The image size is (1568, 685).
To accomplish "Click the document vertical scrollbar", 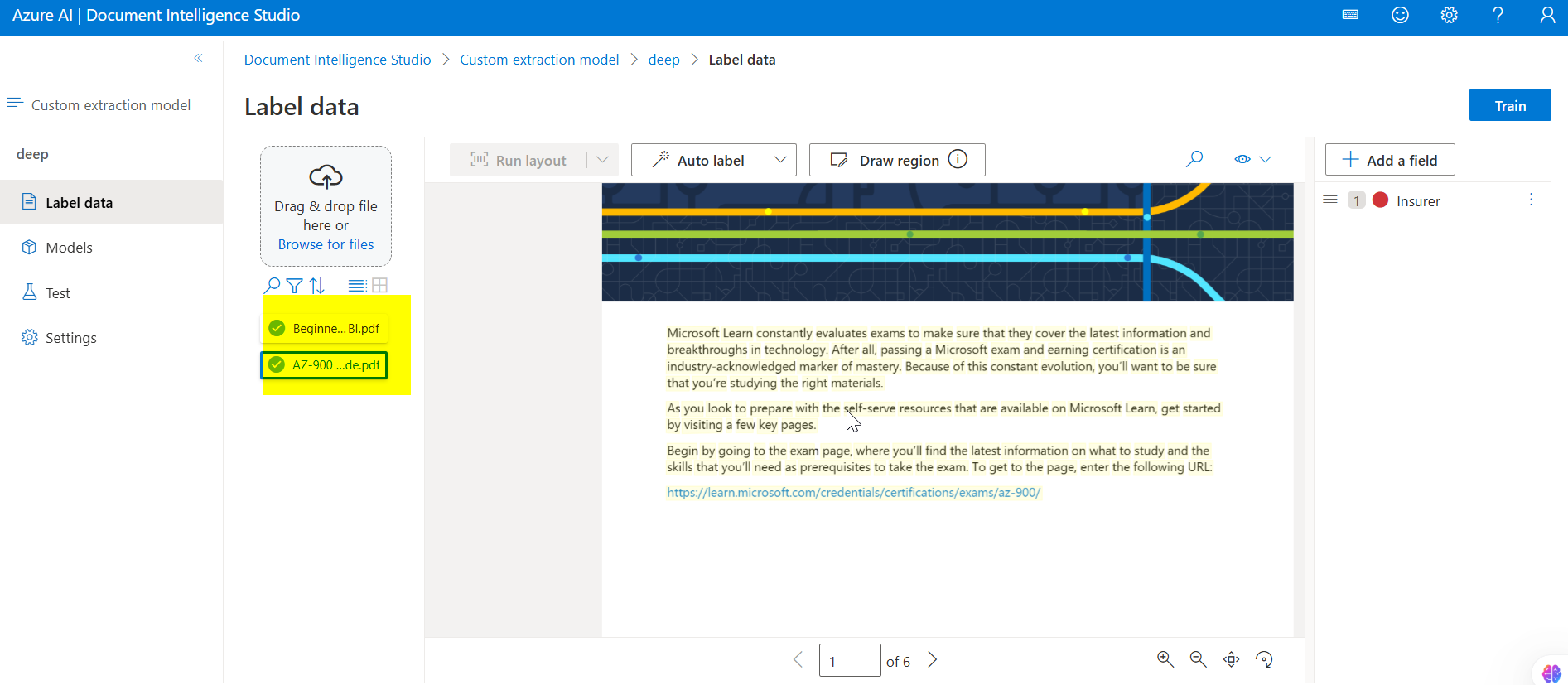I will pos(1299,410).
